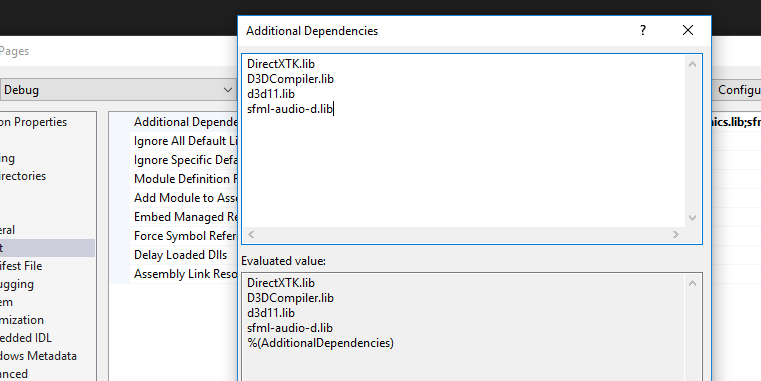Viewport: 761px width, 381px height.
Task: Click scroll right arrow of dependencies edit box
Action: pos(676,235)
